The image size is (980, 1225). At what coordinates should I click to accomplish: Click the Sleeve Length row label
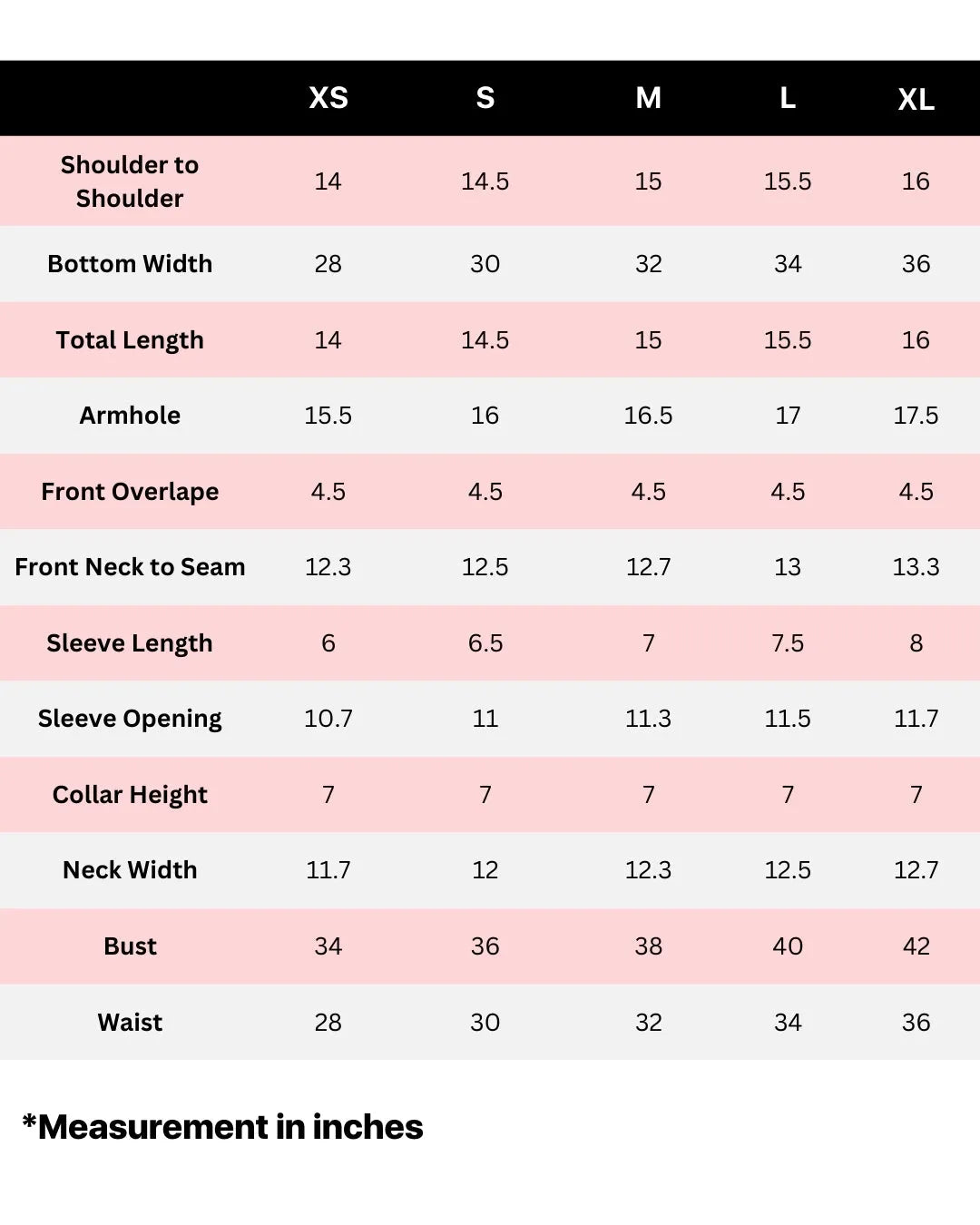130,643
